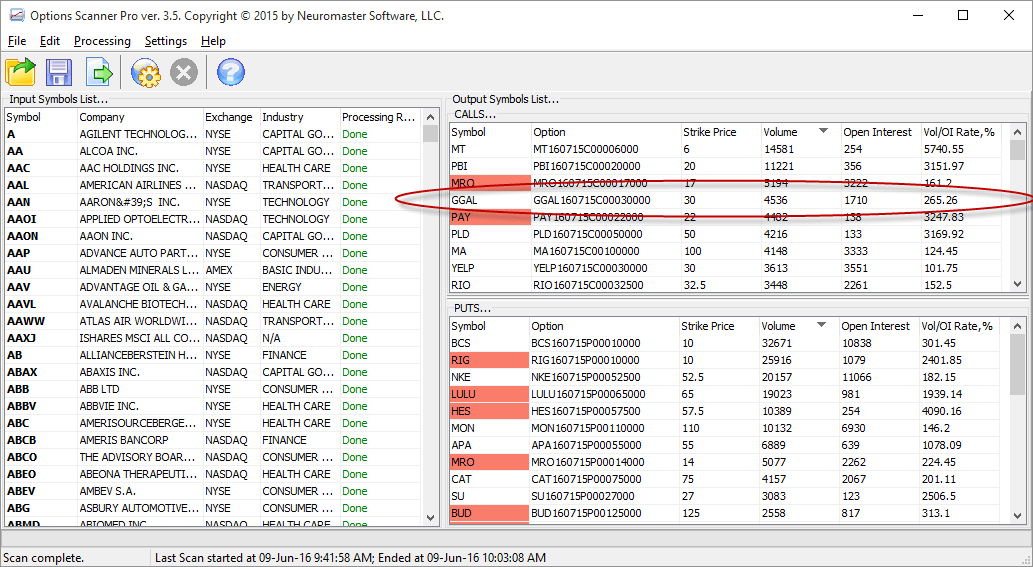
Task: Select ADVANCE AUTO PART... row
Action: [x=213, y=254]
